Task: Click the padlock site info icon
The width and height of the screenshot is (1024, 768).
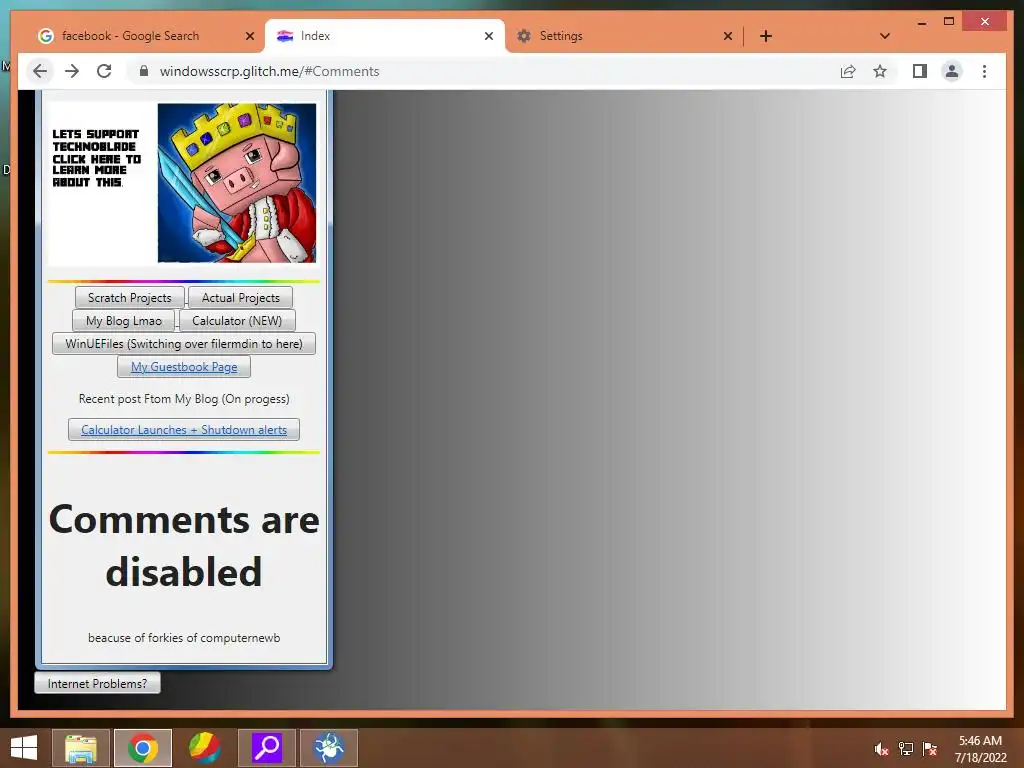Action: pyautogui.click(x=144, y=71)
